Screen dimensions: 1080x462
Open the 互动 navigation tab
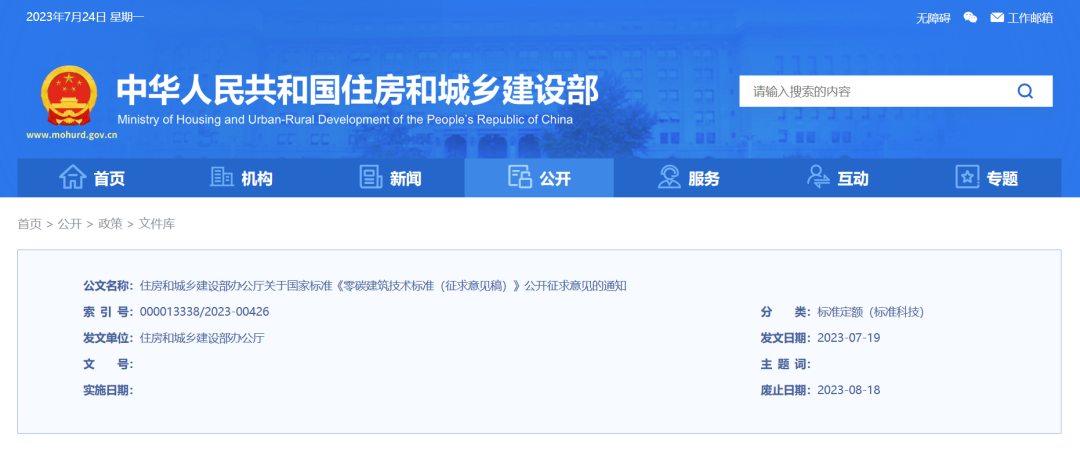click(x=838, y=178)
